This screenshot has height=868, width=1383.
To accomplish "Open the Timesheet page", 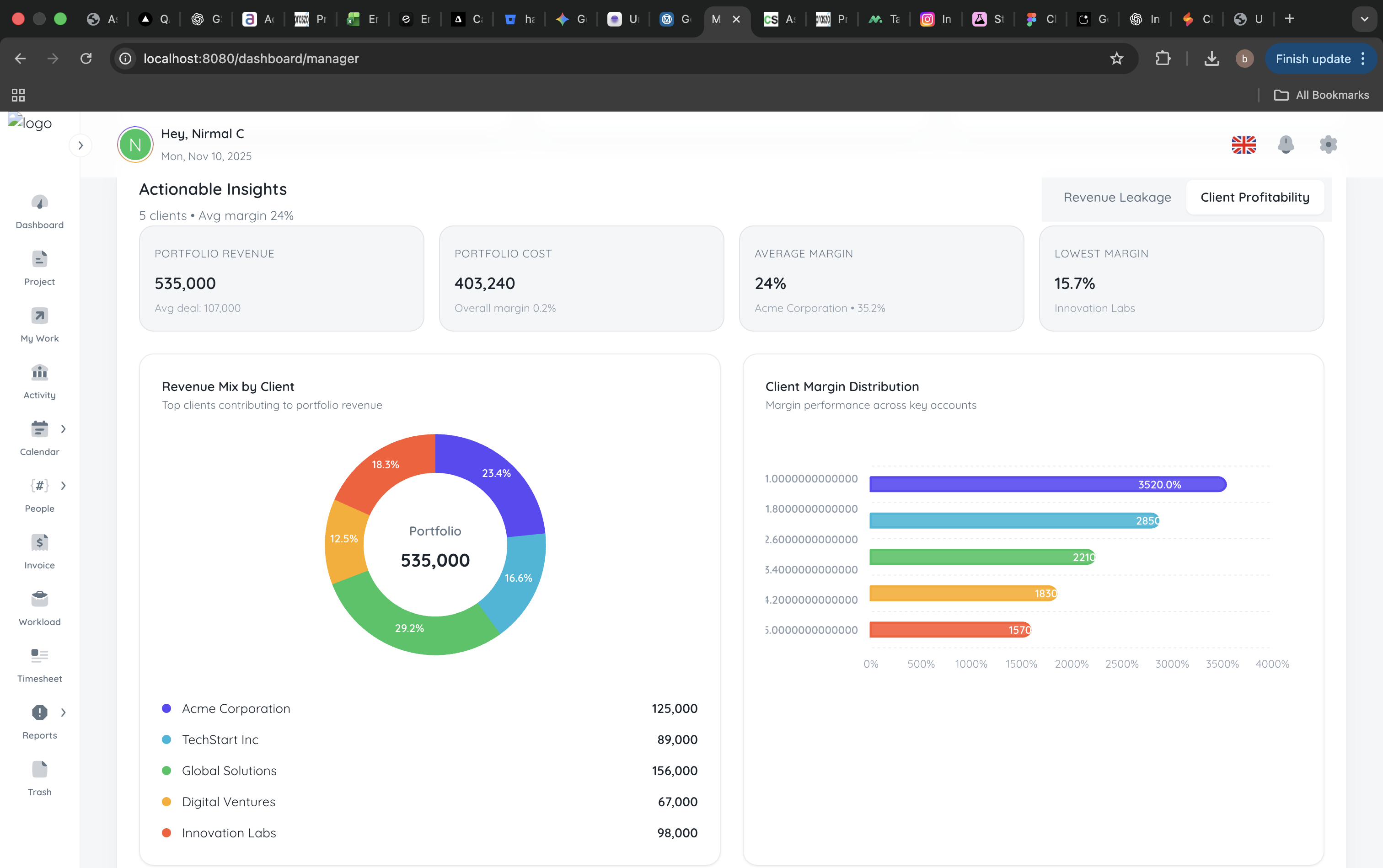I will (x=40, y=656).
